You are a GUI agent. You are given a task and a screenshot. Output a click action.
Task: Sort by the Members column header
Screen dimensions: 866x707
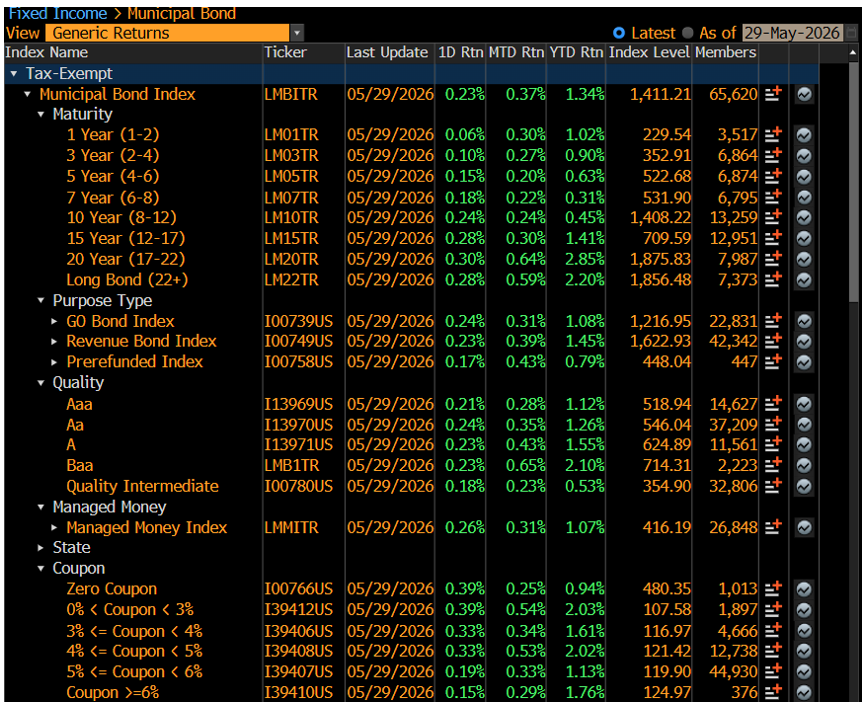[725, 52]
